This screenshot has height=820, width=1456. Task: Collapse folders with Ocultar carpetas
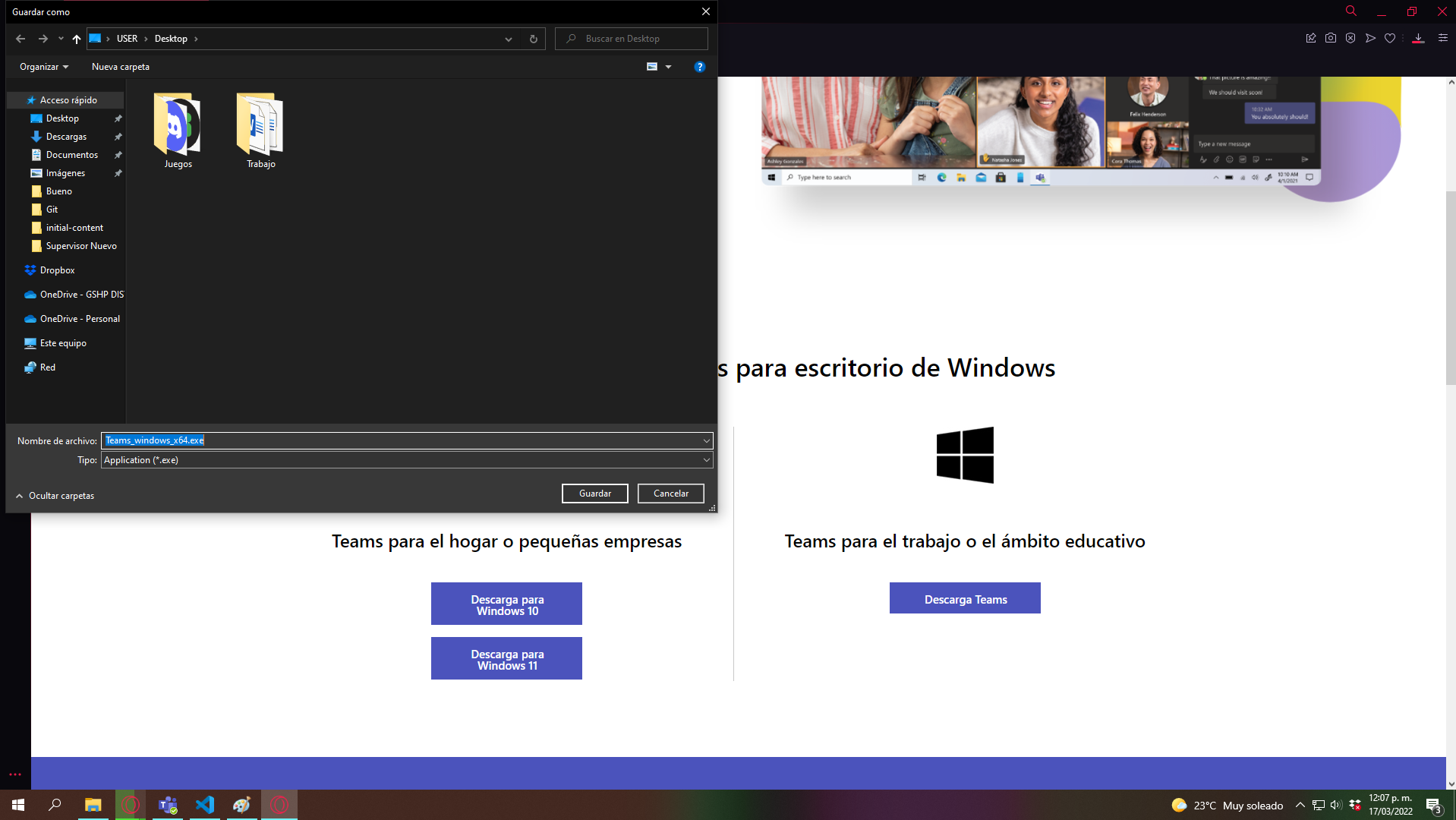55,496
